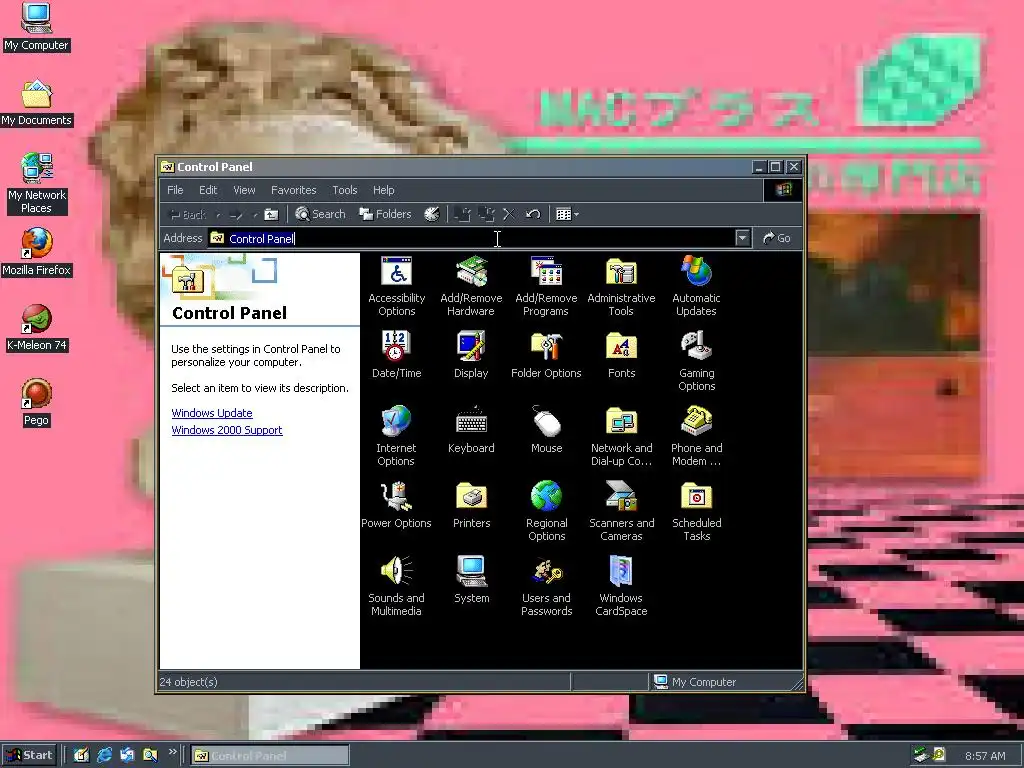Click the Up folder toolbar icon
Viewport: 1024px width, 768px height.
point(271,214)
